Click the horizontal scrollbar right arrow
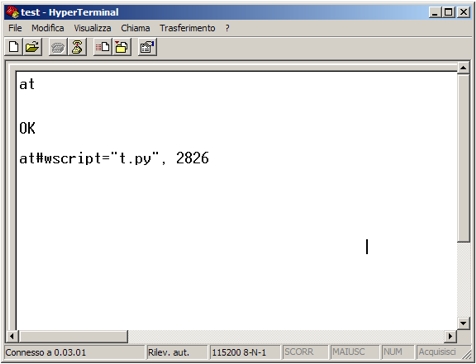476x364 pixels. [451, 336]
